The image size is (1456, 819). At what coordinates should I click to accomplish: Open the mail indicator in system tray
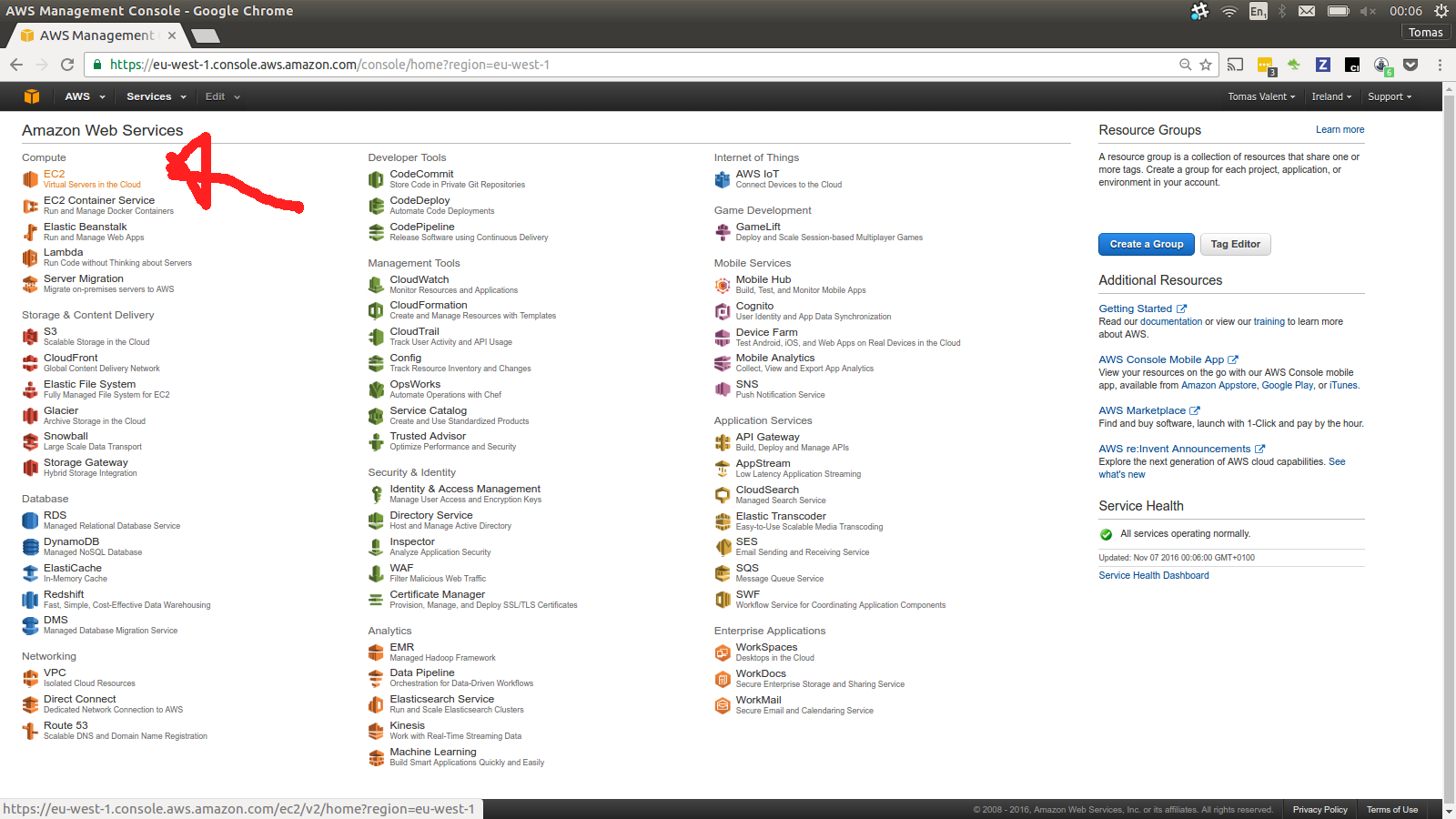1307,11
